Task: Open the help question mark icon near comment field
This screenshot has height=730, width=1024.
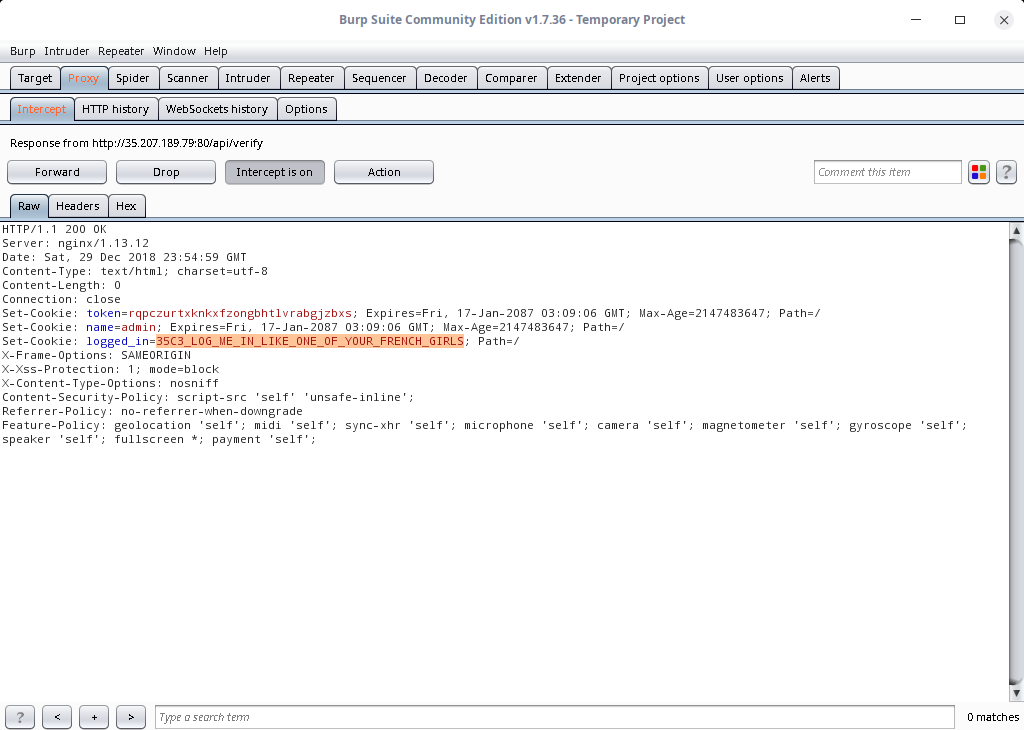Action: pos(1006,172)
